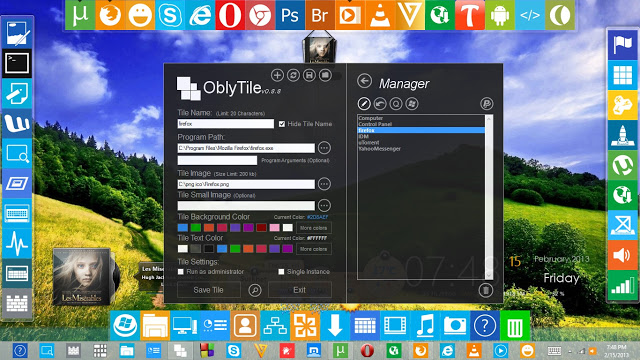This screenshot has width=640, height=360.
Task: Open the green recycle bin tile in the bottom dock
Action: tap(515, 326)
